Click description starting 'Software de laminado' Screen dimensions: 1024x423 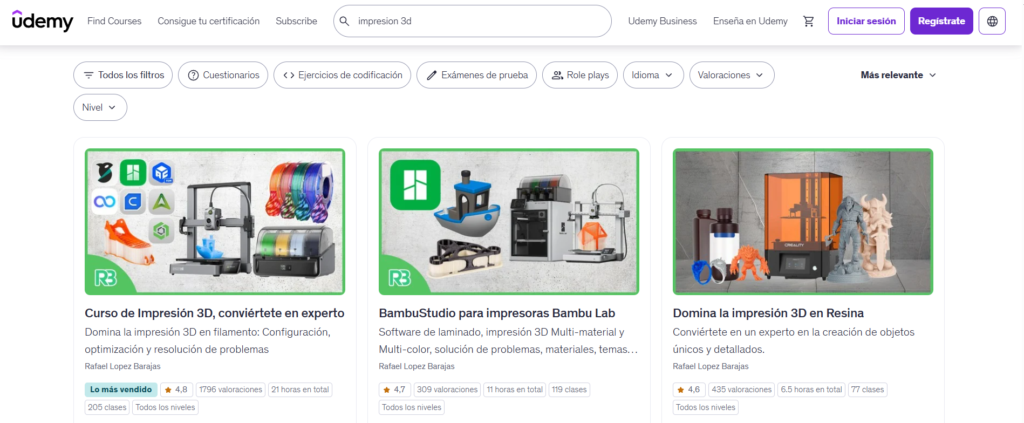(x=509, y=341)
